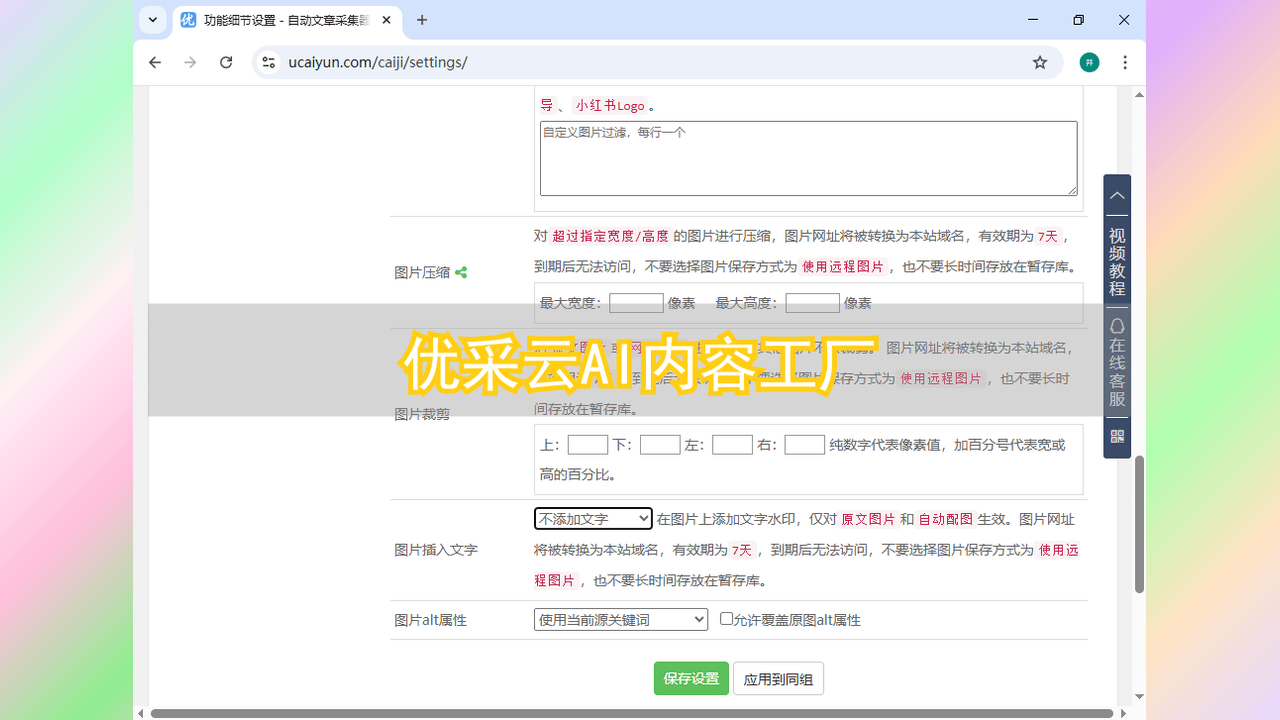Open a new browser tab
1280x720 pixels.
[x=422, y=20]
